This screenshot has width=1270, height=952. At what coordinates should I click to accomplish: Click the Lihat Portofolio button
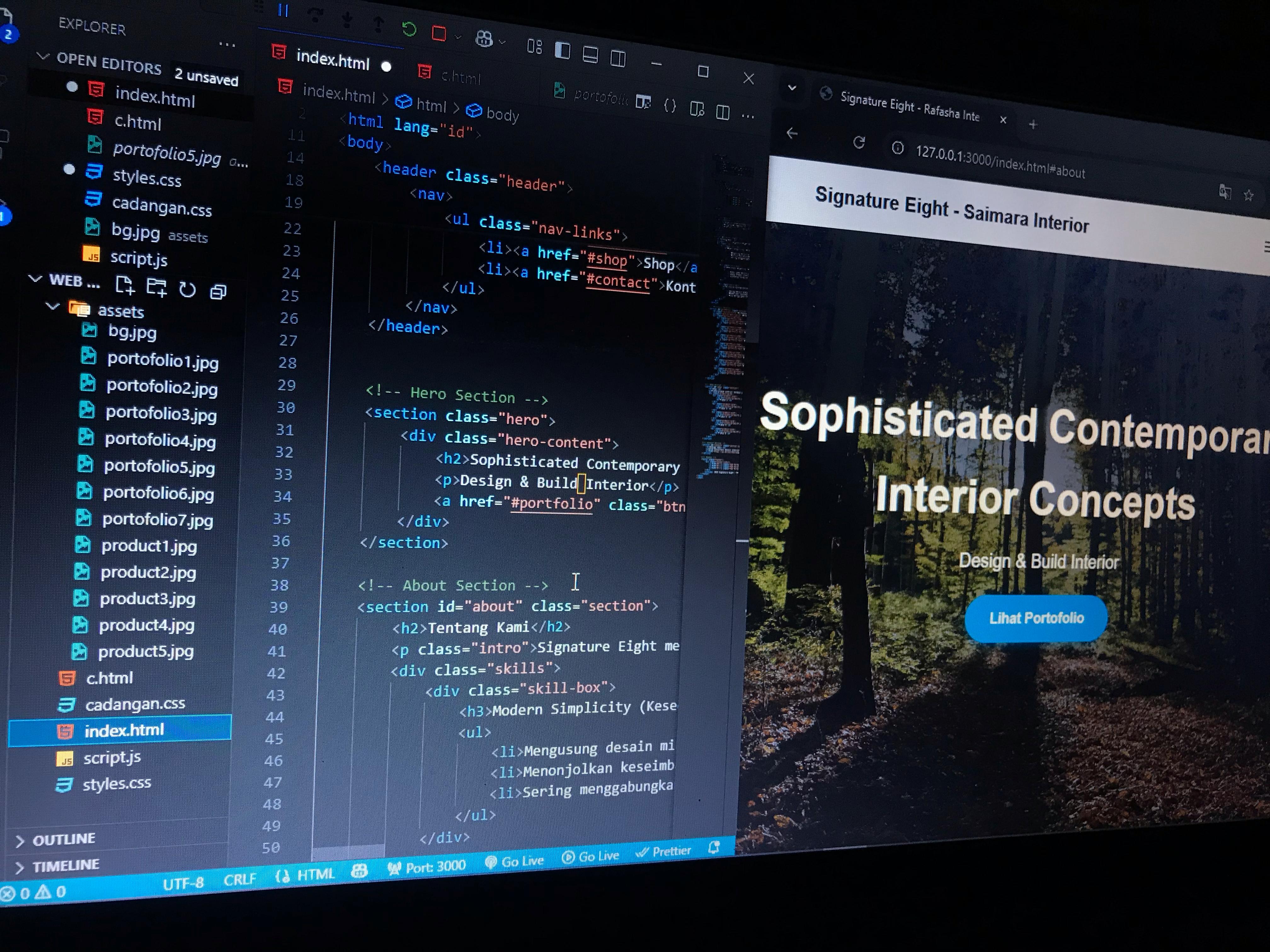point(1036,619)
